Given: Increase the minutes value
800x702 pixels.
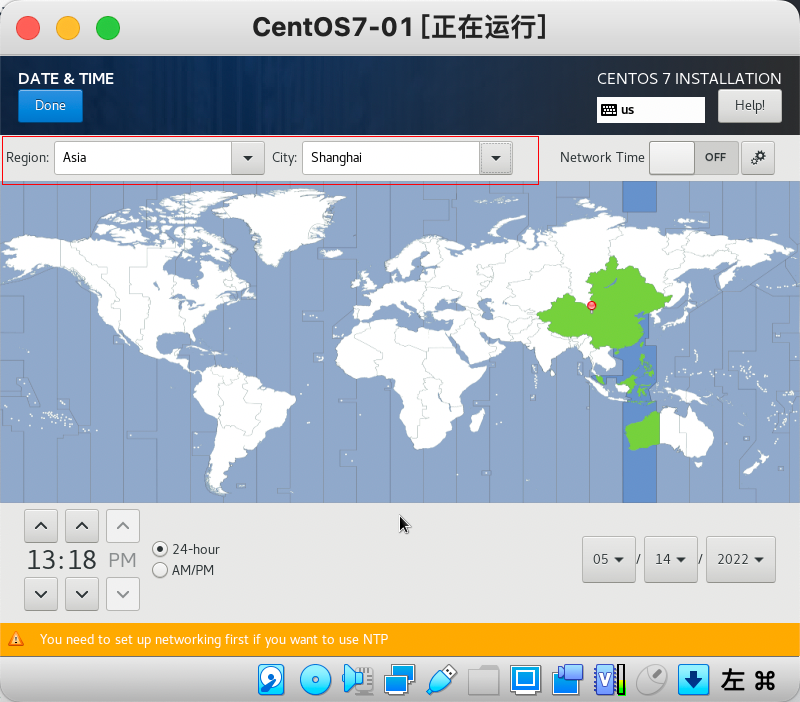Looking at the screenshot, I should point(82,525).
